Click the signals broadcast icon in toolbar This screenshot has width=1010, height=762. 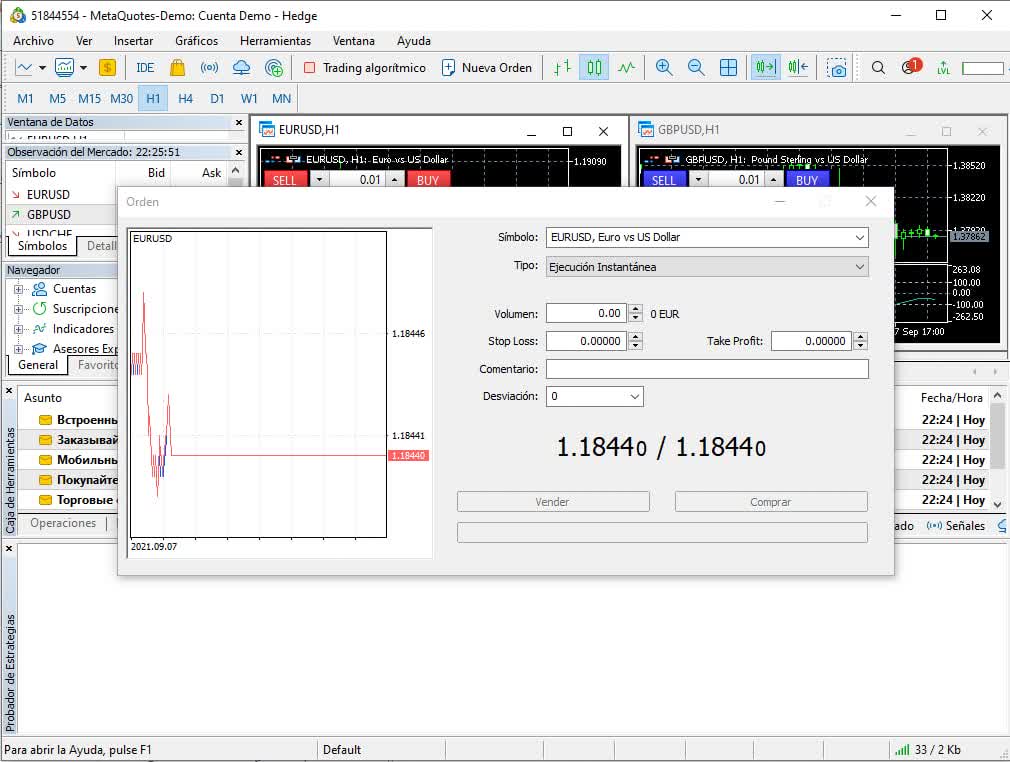click(x=209, y=68)
